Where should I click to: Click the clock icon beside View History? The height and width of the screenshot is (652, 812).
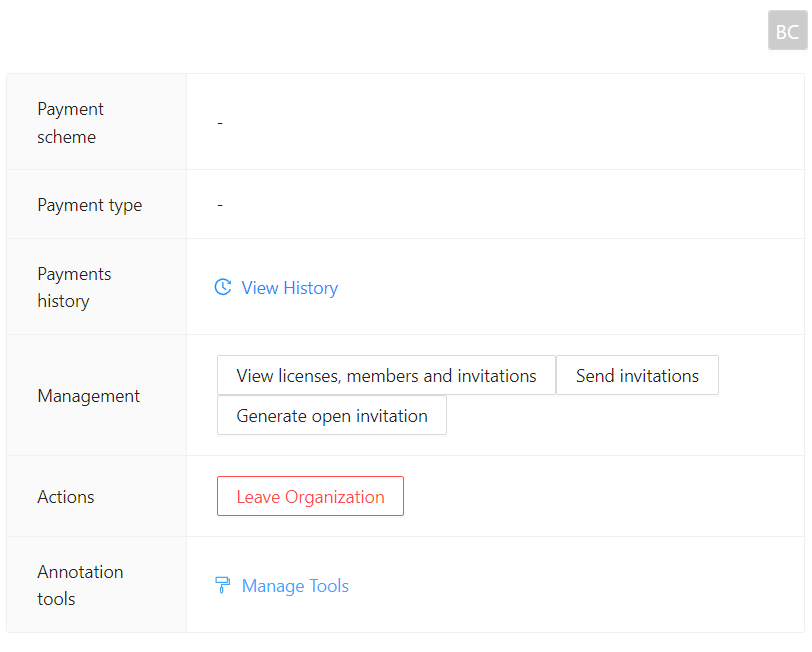click(x=223, y=288)
